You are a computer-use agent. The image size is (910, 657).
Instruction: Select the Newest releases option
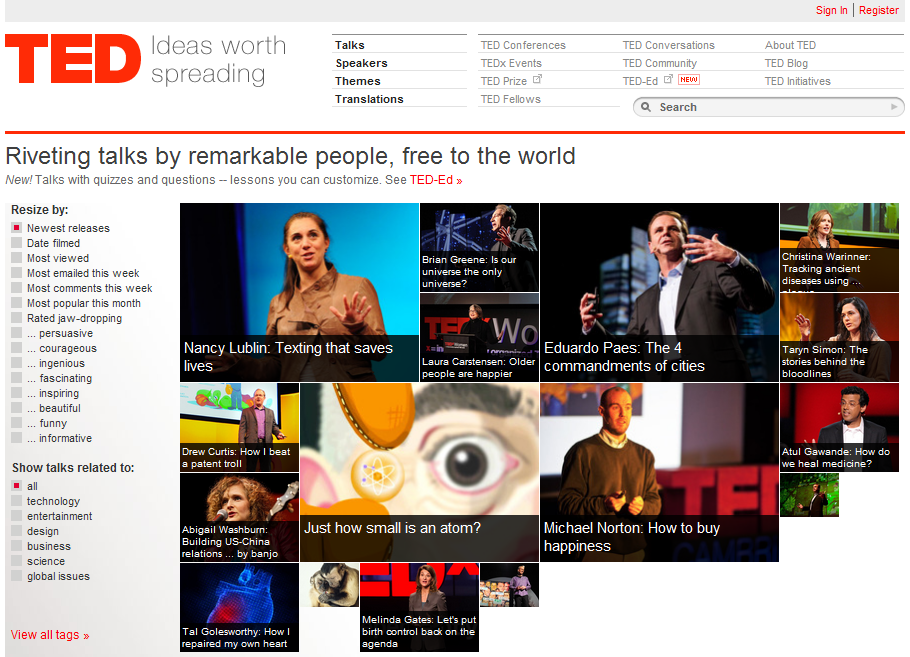[16, 228]
